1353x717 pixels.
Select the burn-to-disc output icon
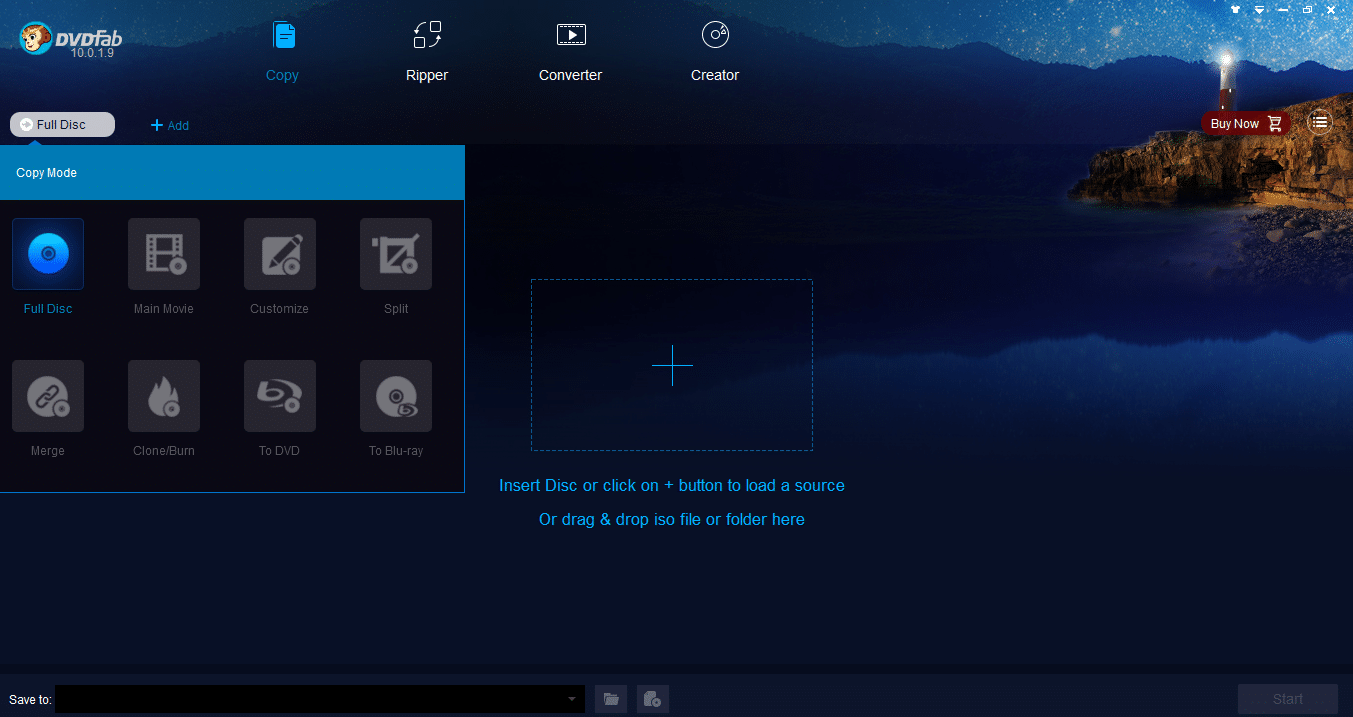(x=652, y=699)
